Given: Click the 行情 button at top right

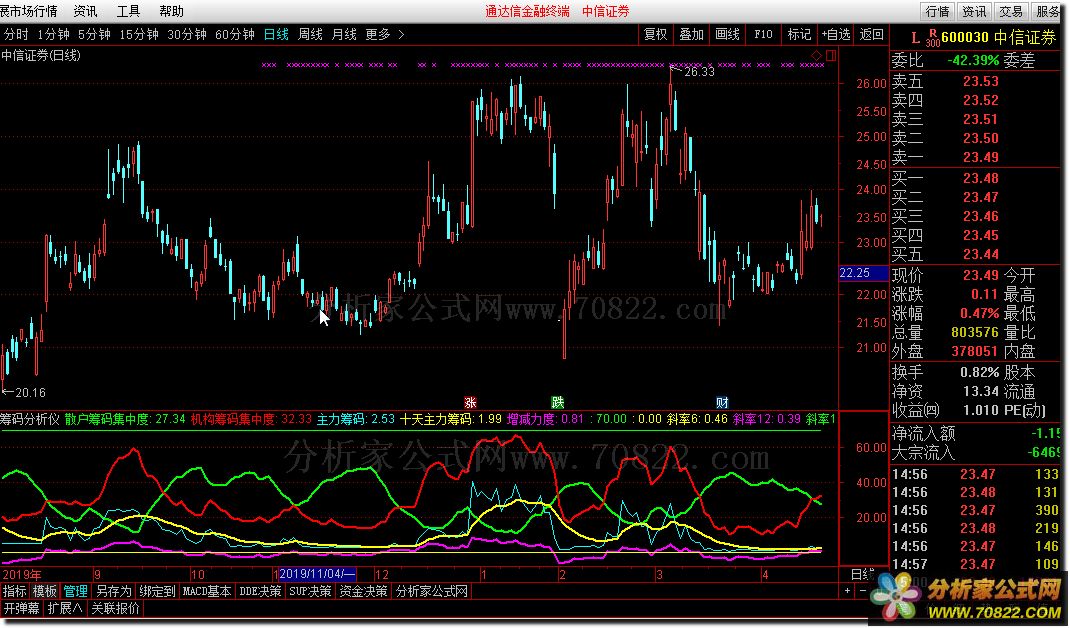Looking at the screenshot, I should click(x=937, y=11).
